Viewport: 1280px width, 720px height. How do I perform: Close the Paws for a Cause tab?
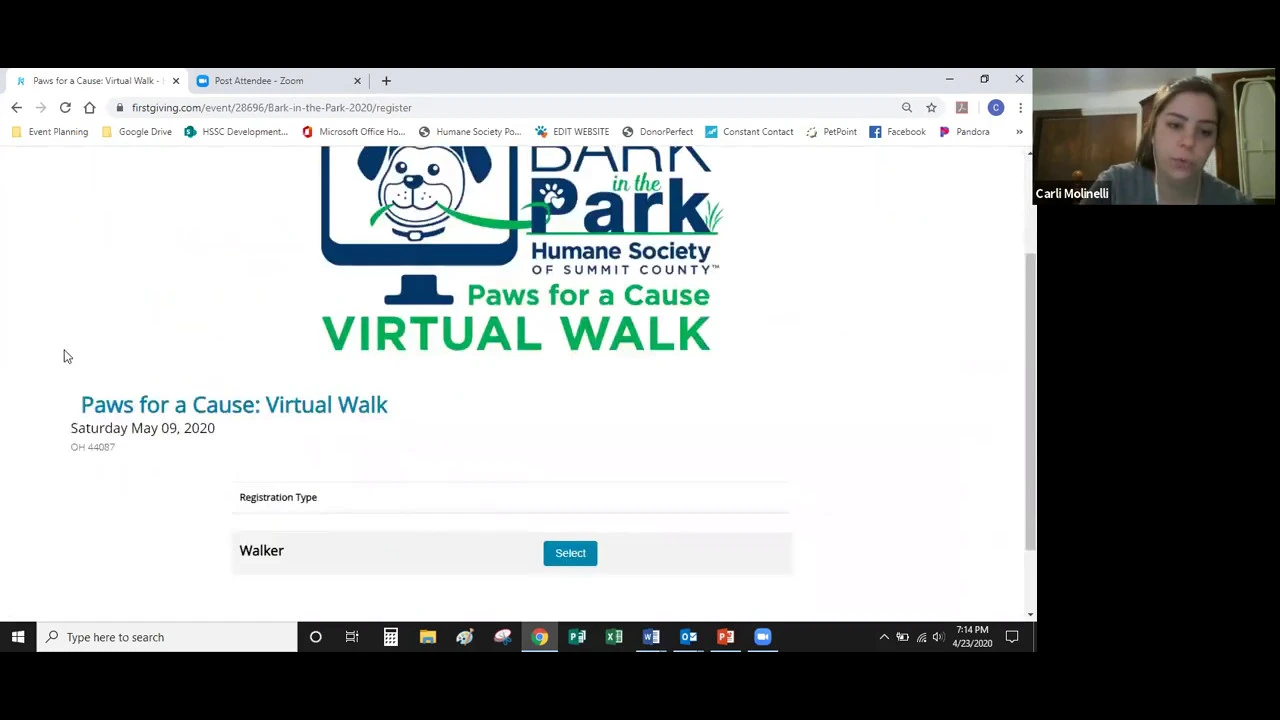pos(176,80)
